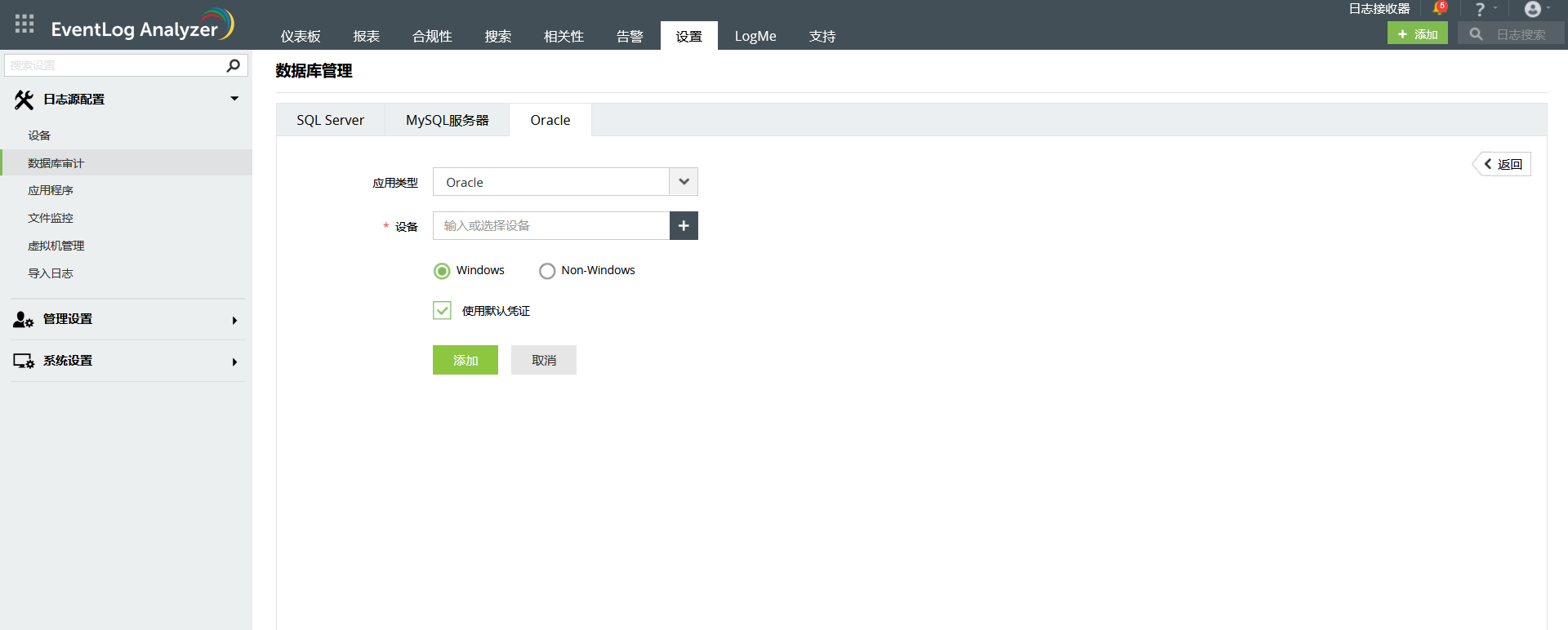
Task: Switch to the SQL Server tab
Action: pyautogui.click(x=330, y=120)
